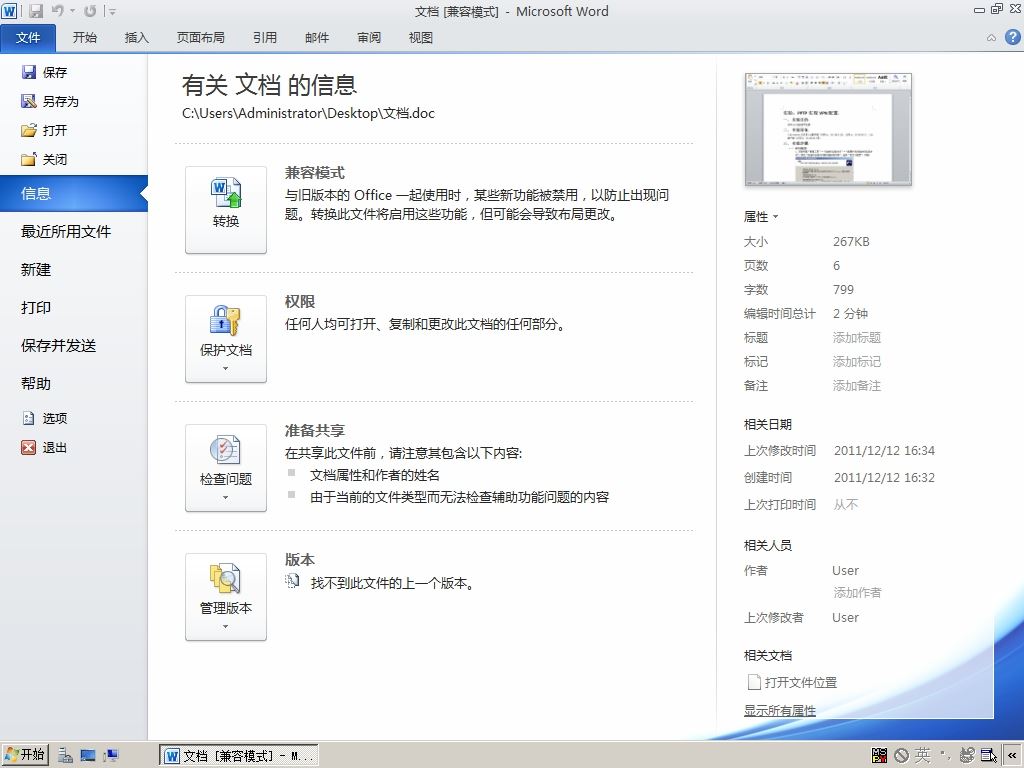Image resolution: width=1024 pixels, height=768 pixels.
Task: Switch to the 审阅 ribbon tab
Action: 369,38
